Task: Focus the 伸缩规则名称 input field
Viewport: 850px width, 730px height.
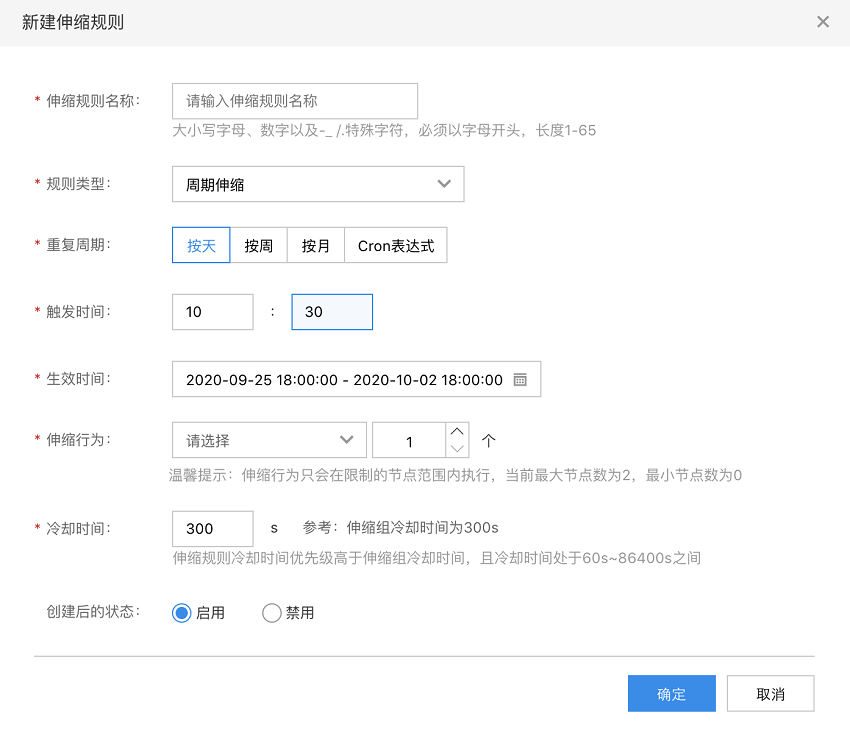Action: coord(295,101)
